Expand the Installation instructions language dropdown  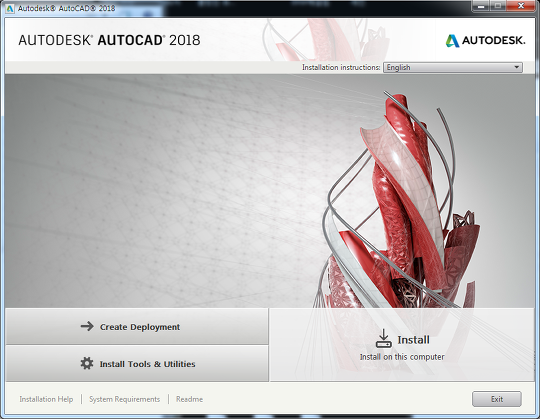[453, 67]
